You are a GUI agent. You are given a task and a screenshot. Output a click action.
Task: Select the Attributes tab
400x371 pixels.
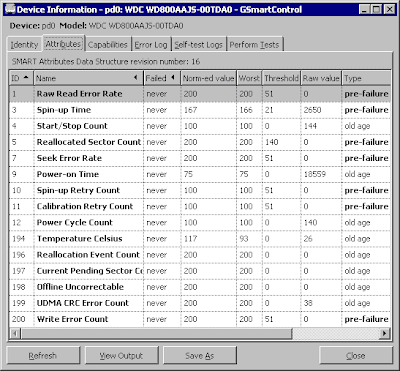(x=63, y=44)
